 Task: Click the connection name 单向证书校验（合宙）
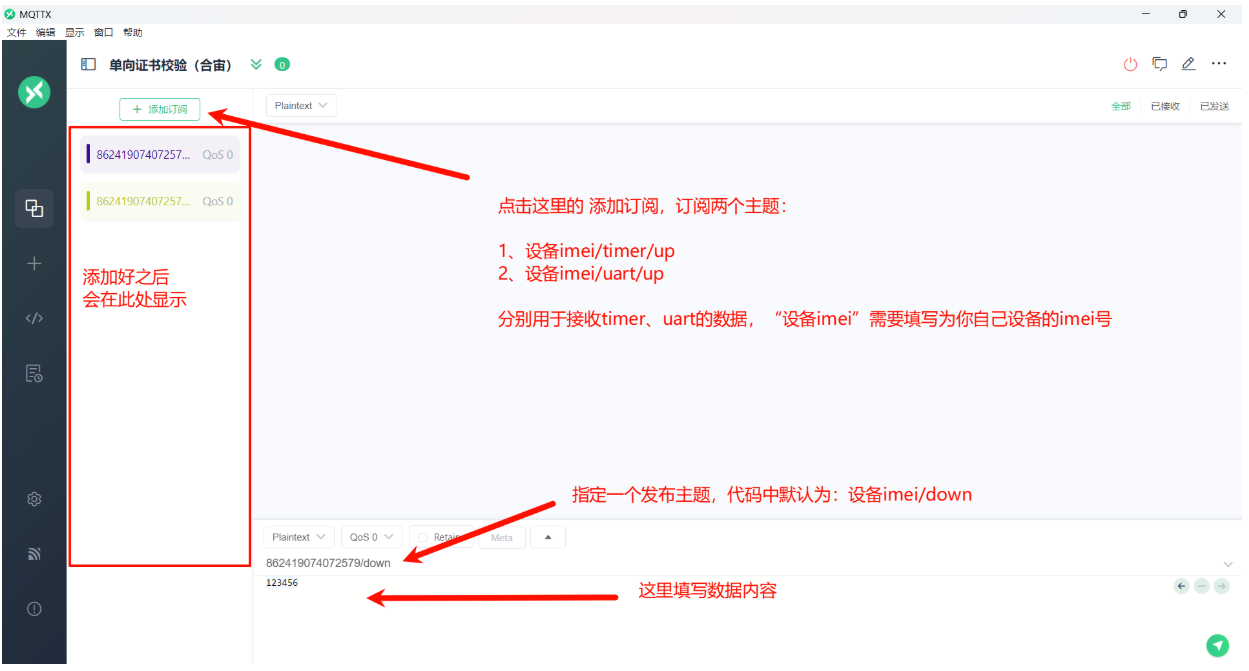click(170, 65)
